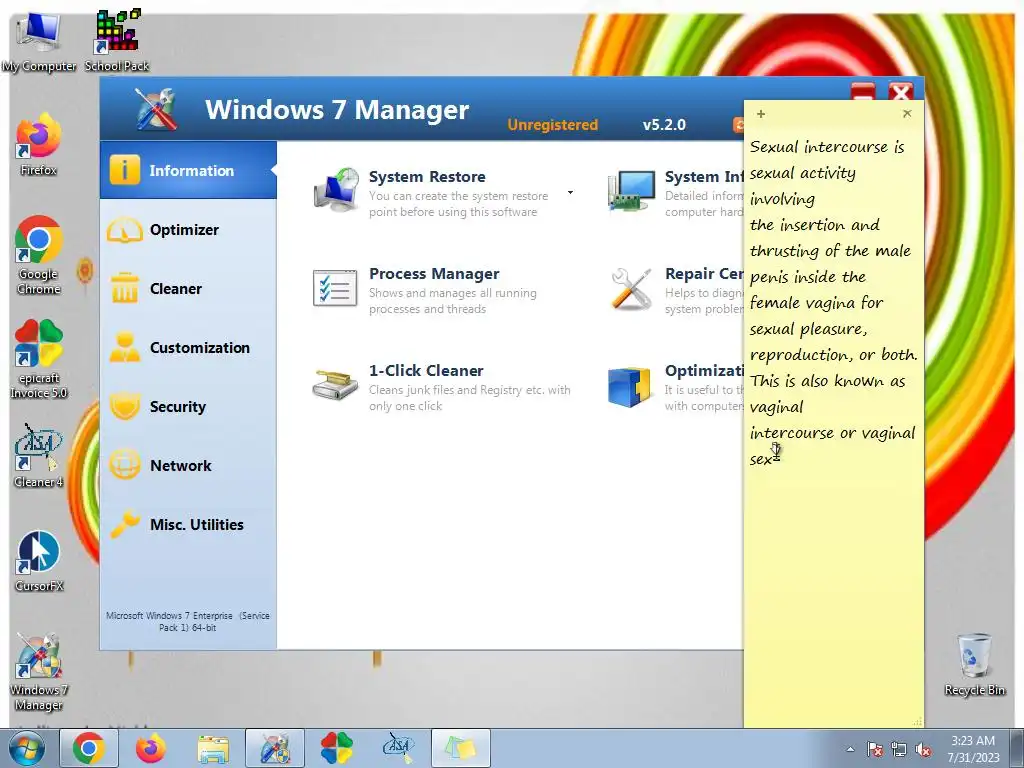Click the muted volume tray icon

coord(923,749)
